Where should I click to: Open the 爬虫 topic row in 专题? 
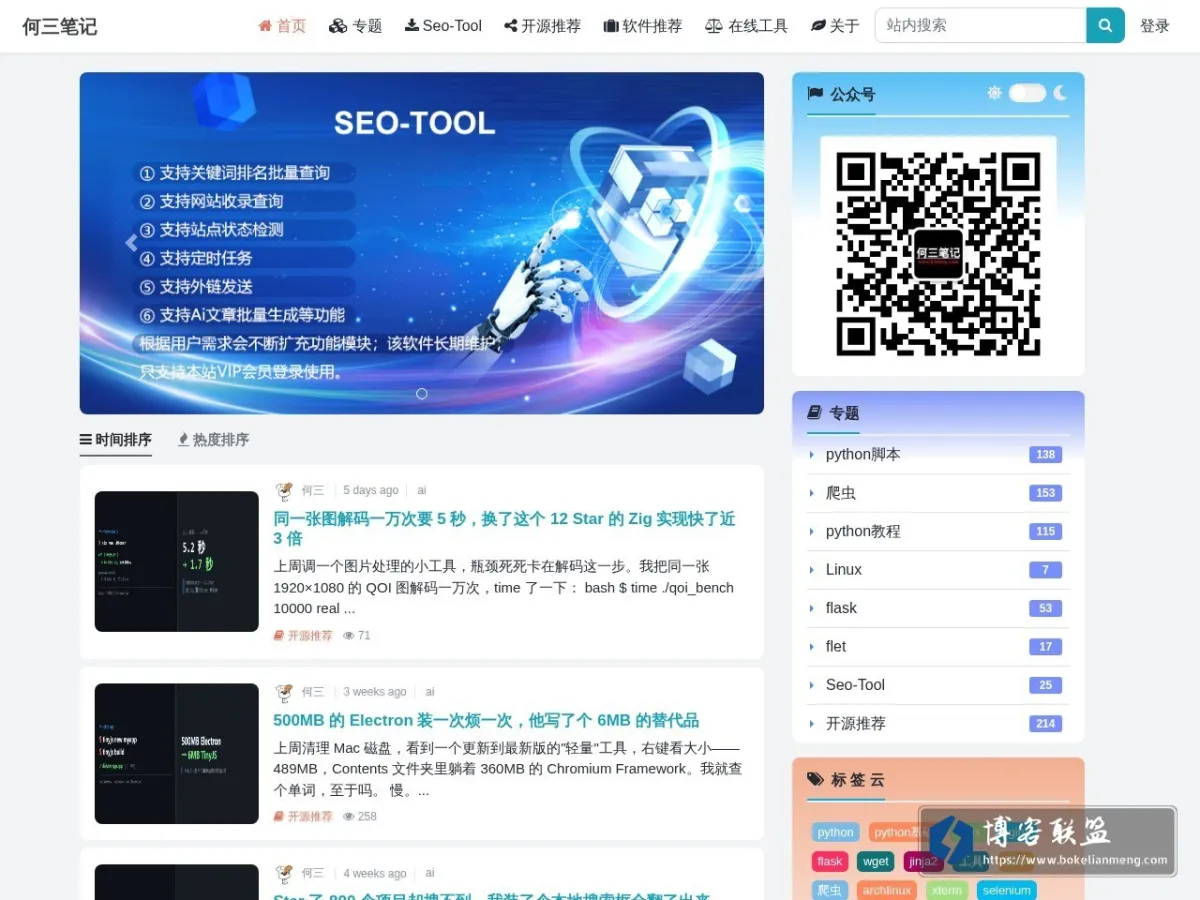pyautogui.click(x=937, y=493)
